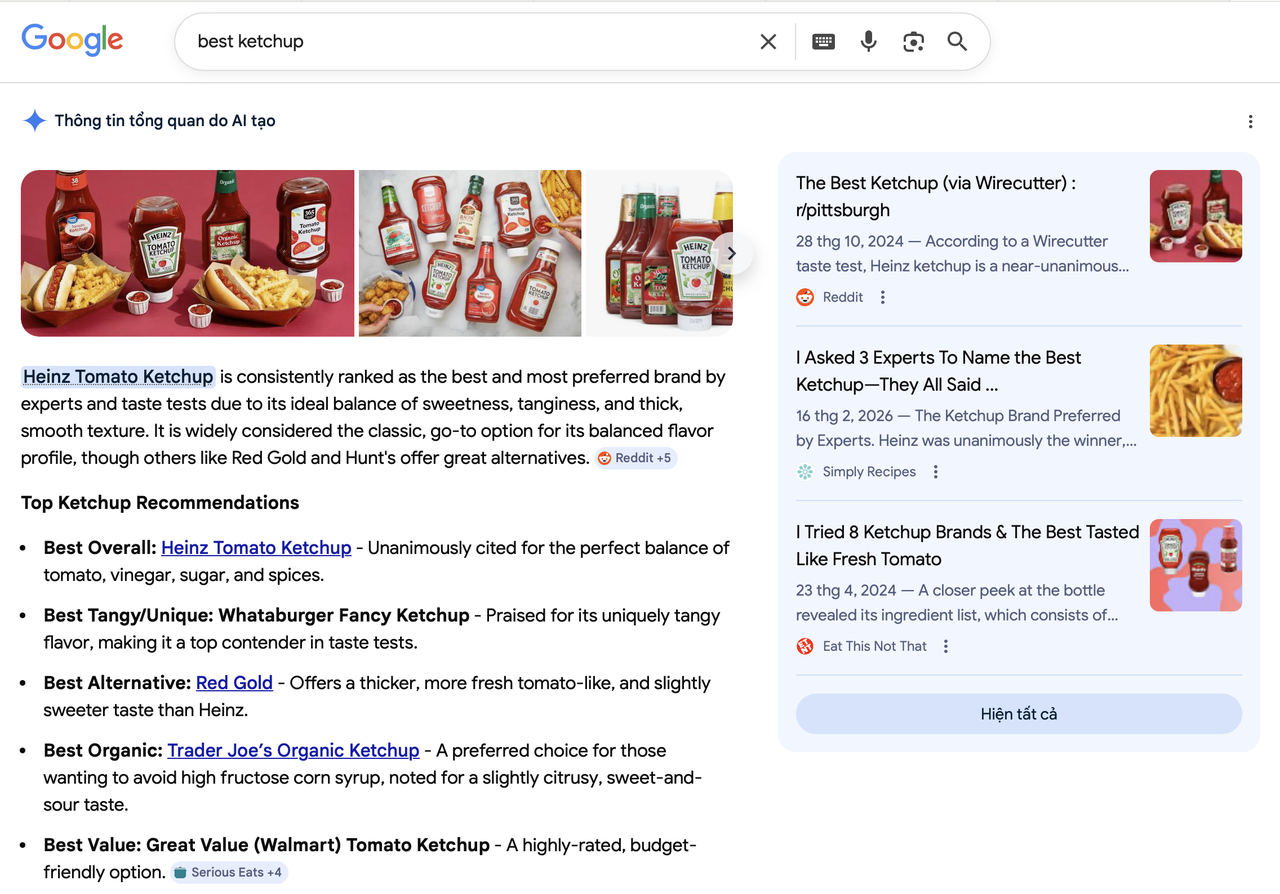Click the Reddit favicon in the source card
Viewport: 1280px width, 894px height.
[x=805, y=297]
